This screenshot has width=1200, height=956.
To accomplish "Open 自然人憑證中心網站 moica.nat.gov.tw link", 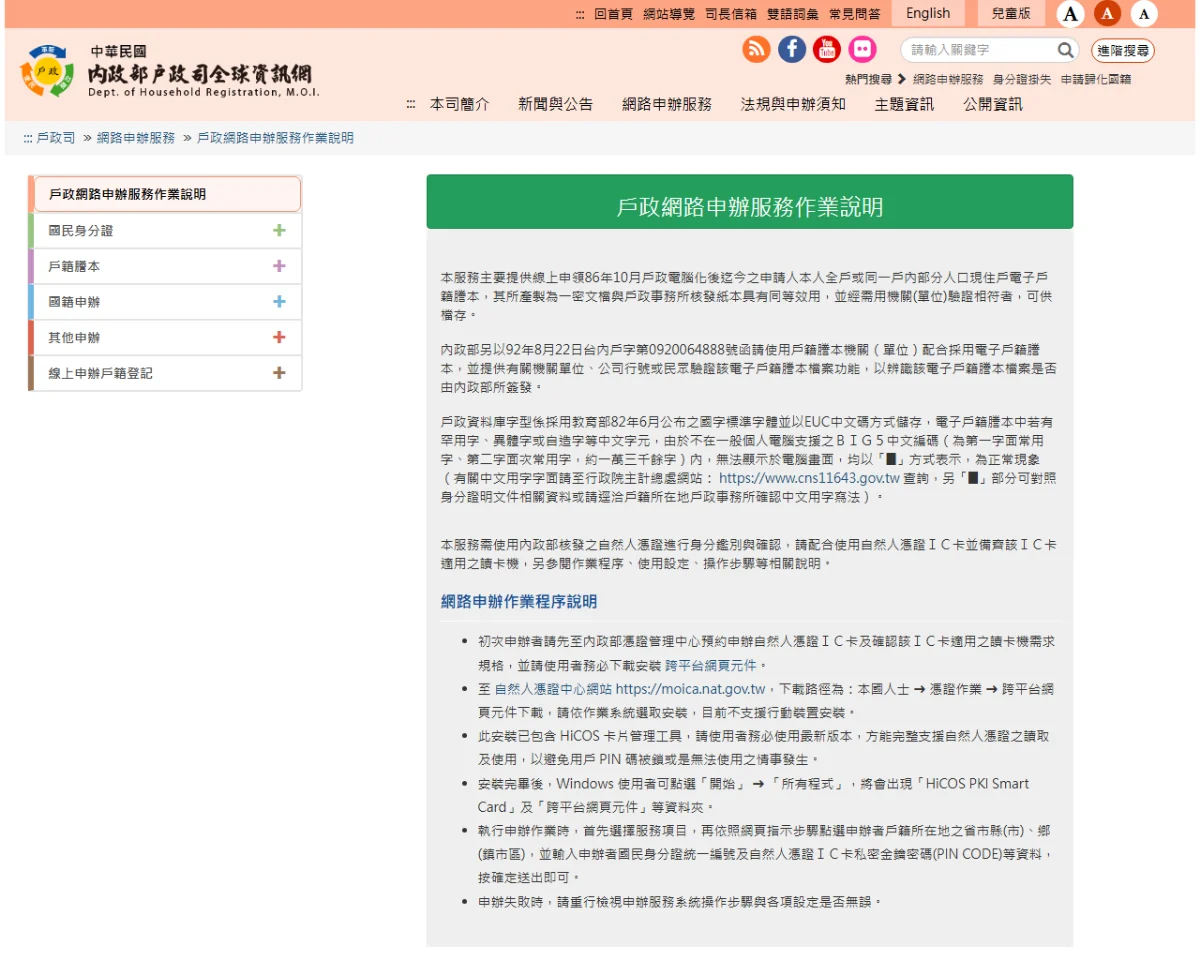I will click(x=630, y=689).
